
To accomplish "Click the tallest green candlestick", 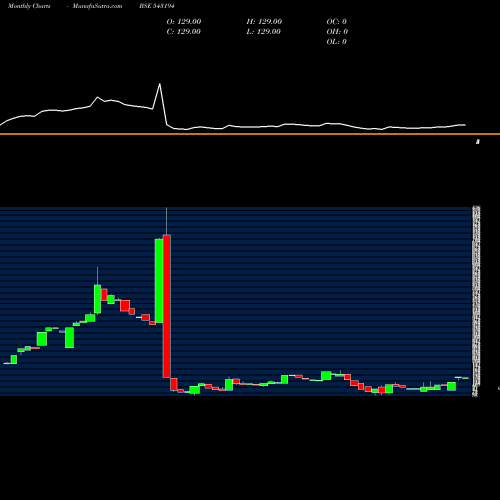I will pos(159,281).
